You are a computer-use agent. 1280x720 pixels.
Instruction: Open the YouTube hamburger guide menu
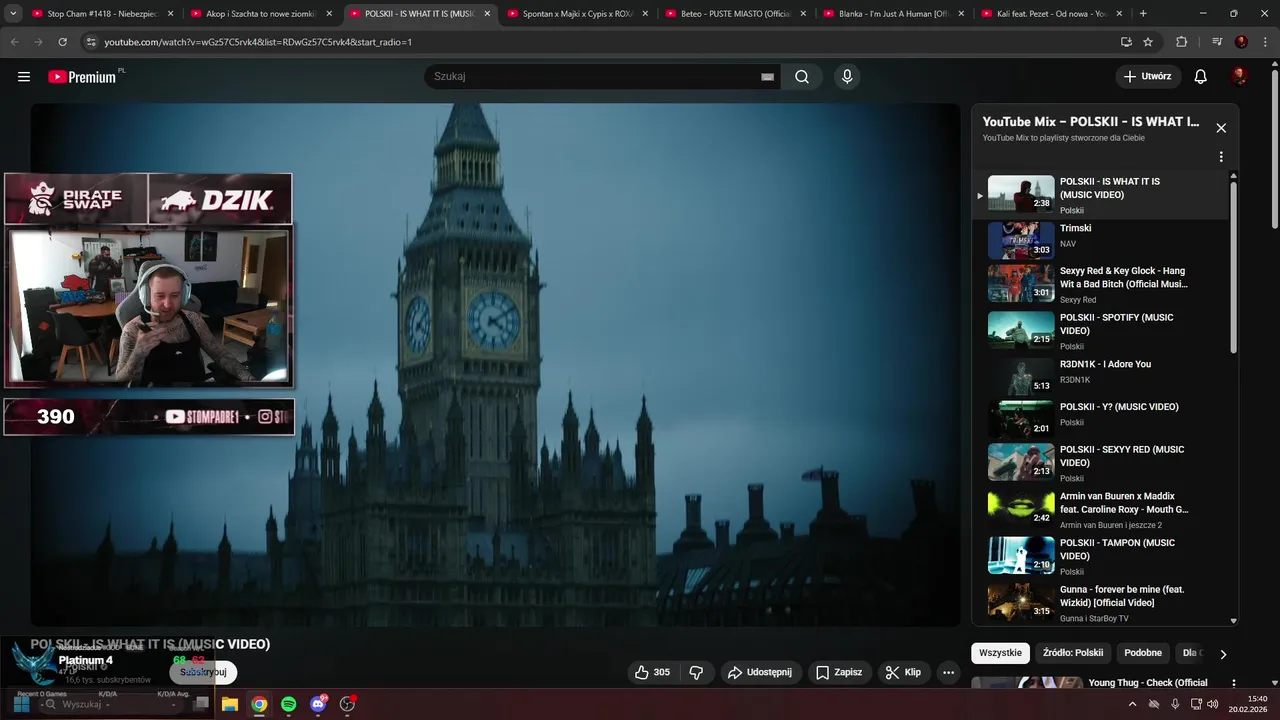click(x=24, y=76)
